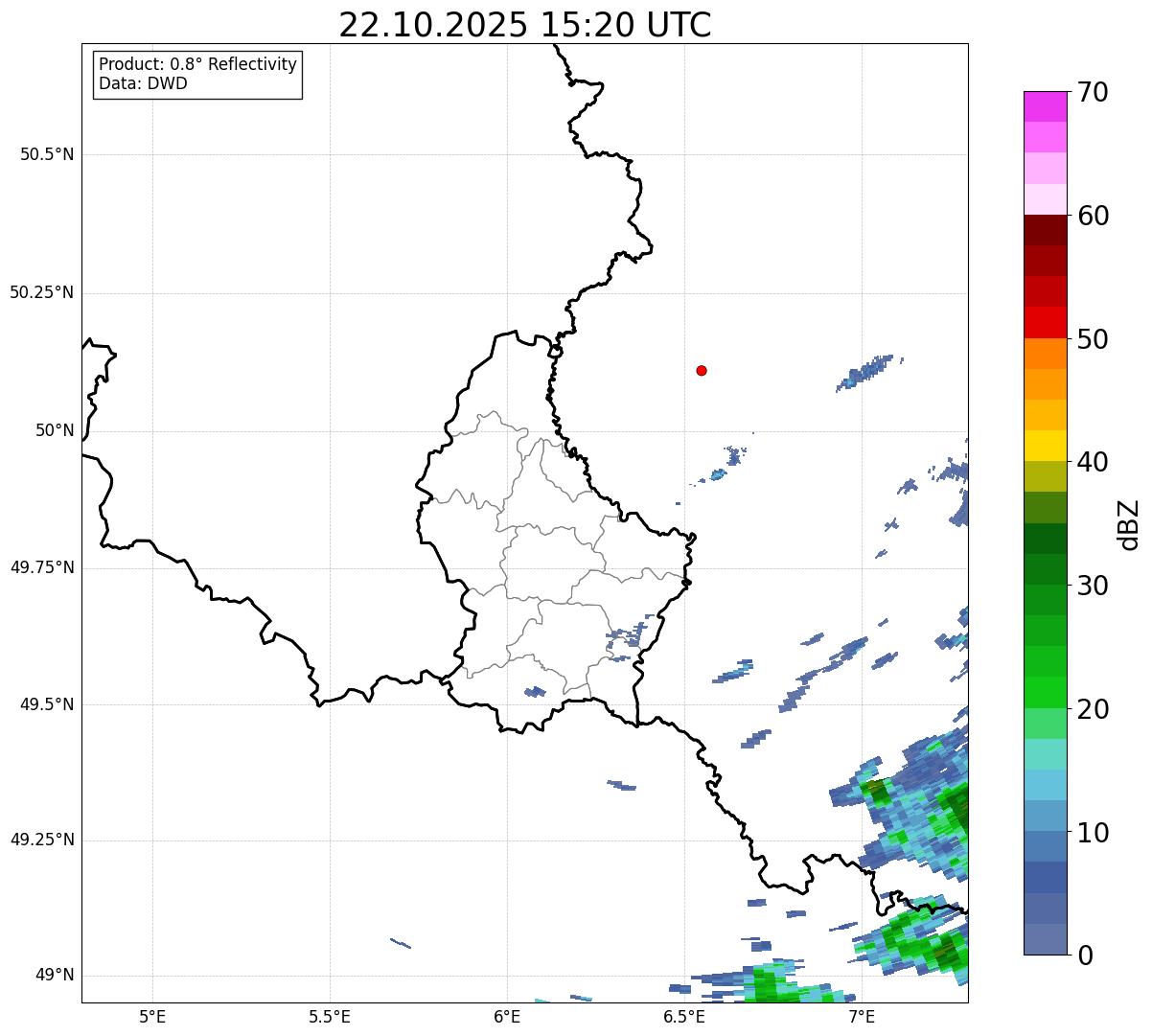Click the 49.75°N latitude label
Image resolution: width=1152 pixels, height=1036 pixels.
pyautogui.click(x=42, y=567)
